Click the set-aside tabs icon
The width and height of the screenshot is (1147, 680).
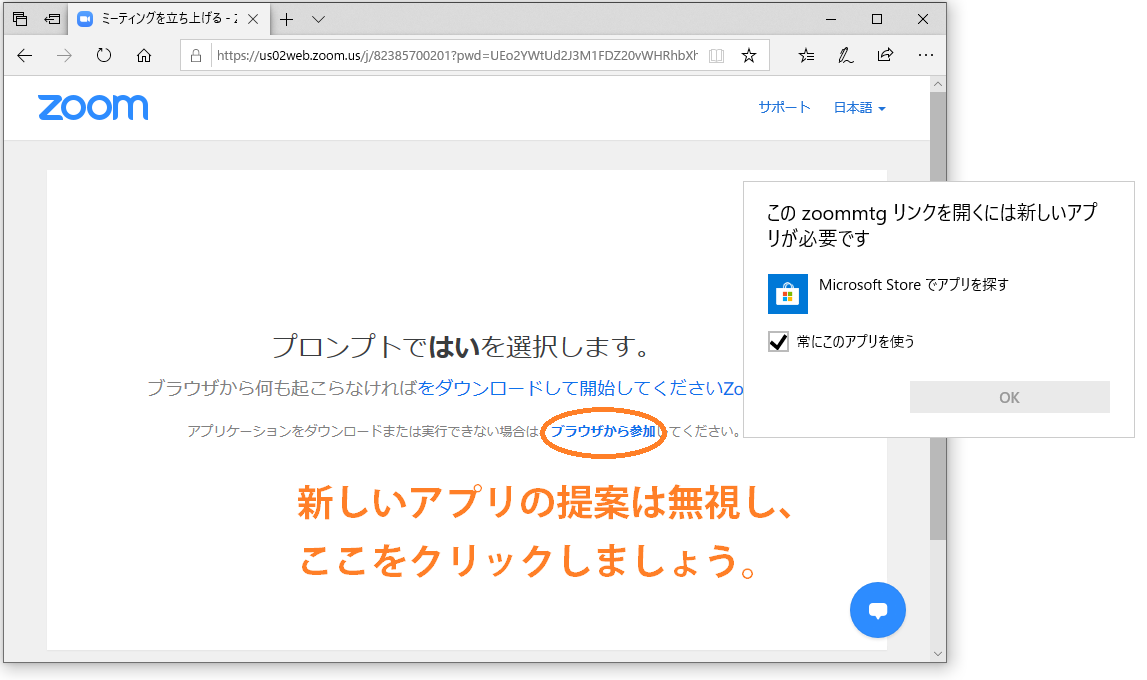click(20, 19)
